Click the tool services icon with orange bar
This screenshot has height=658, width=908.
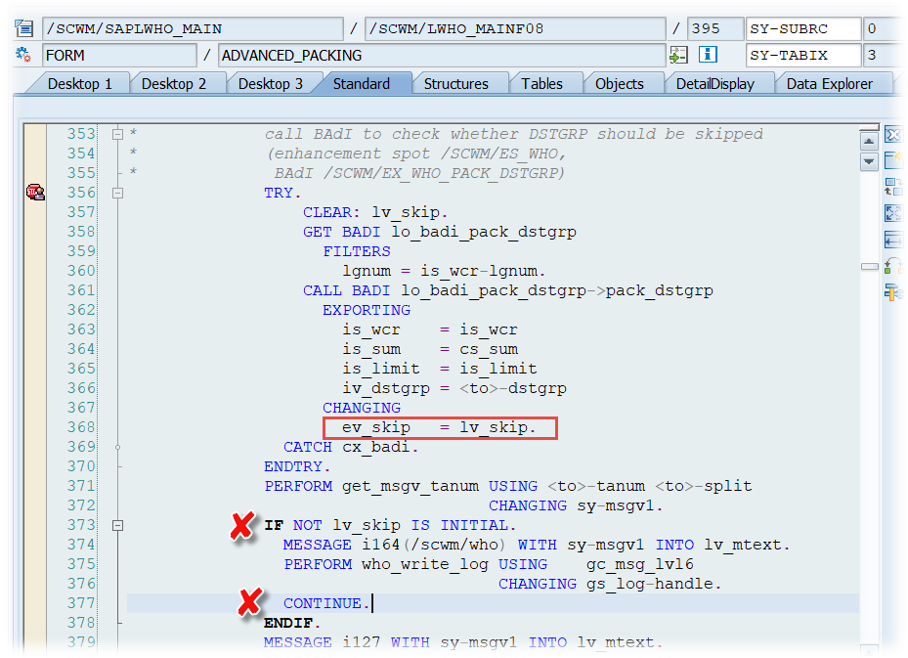(x=893, y=292)
